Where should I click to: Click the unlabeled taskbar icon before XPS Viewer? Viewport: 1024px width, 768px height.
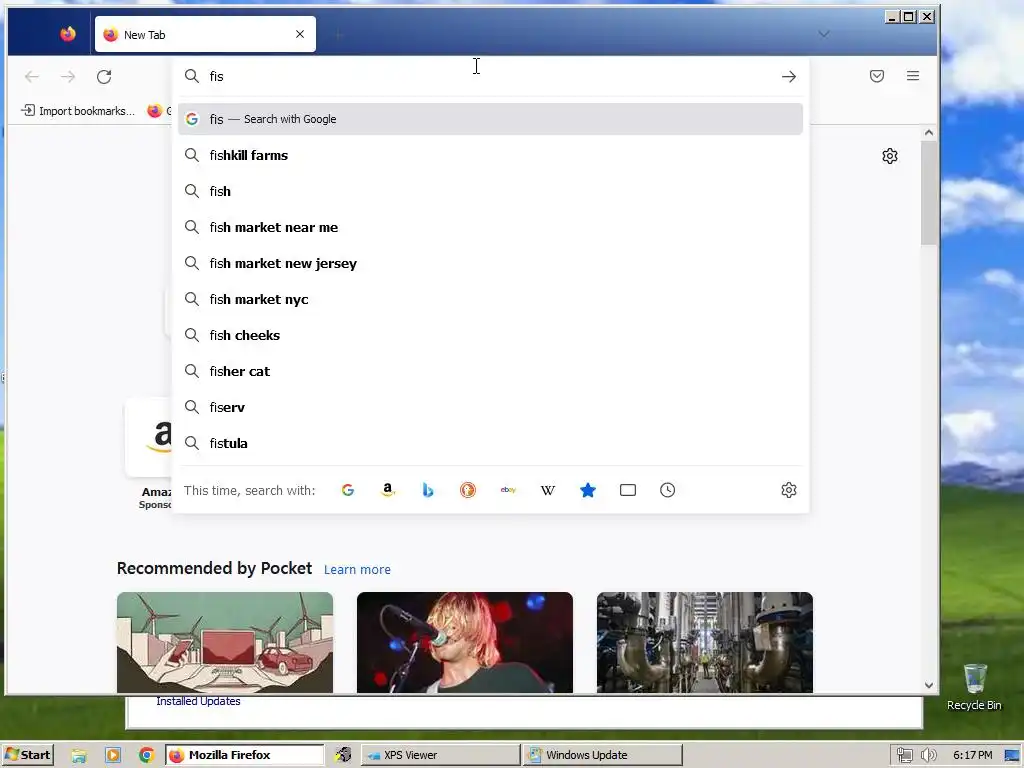(343, 755)
